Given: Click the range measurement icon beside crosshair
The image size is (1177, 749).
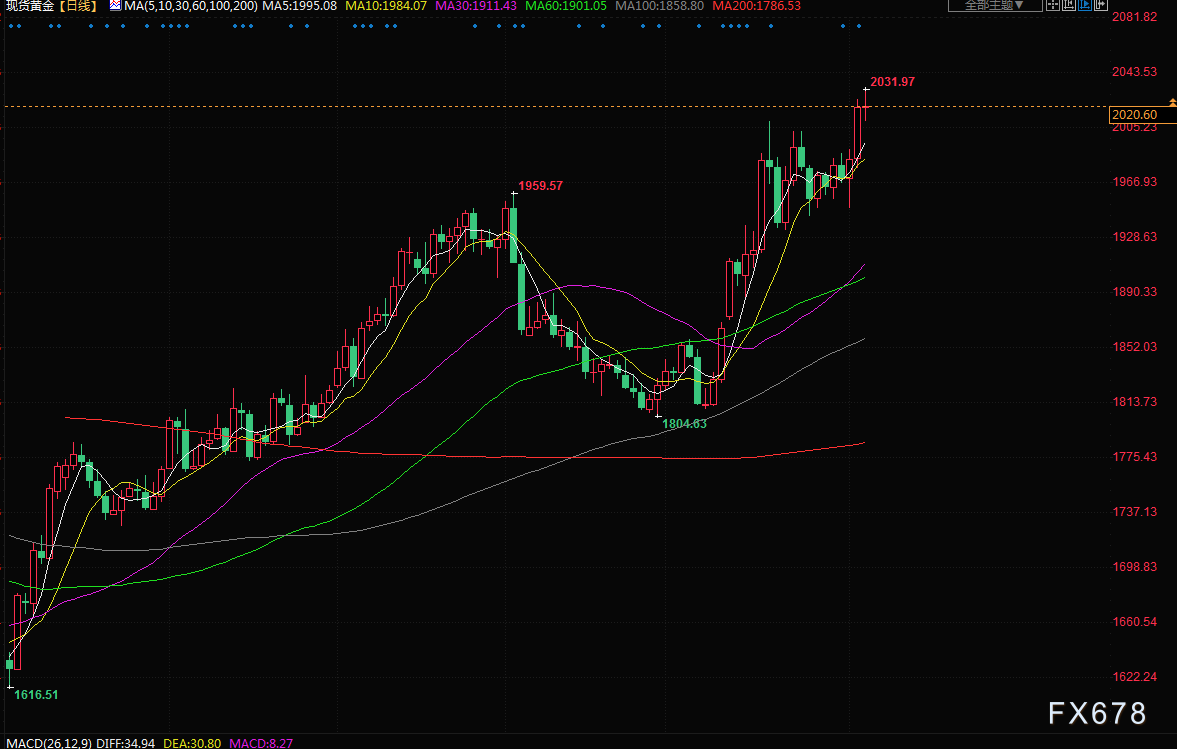Looking at the screenshot, I should 1068,5.
